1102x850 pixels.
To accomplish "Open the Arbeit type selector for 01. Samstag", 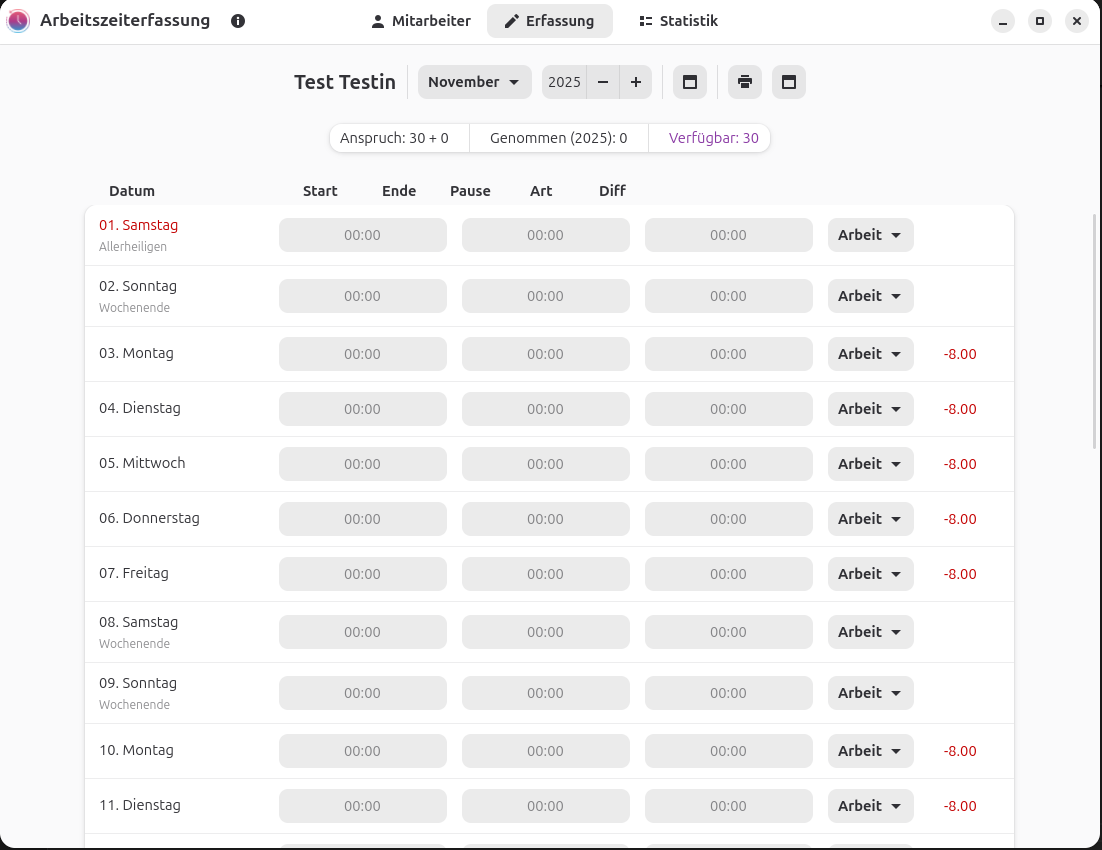I will (x=870, y=235).
